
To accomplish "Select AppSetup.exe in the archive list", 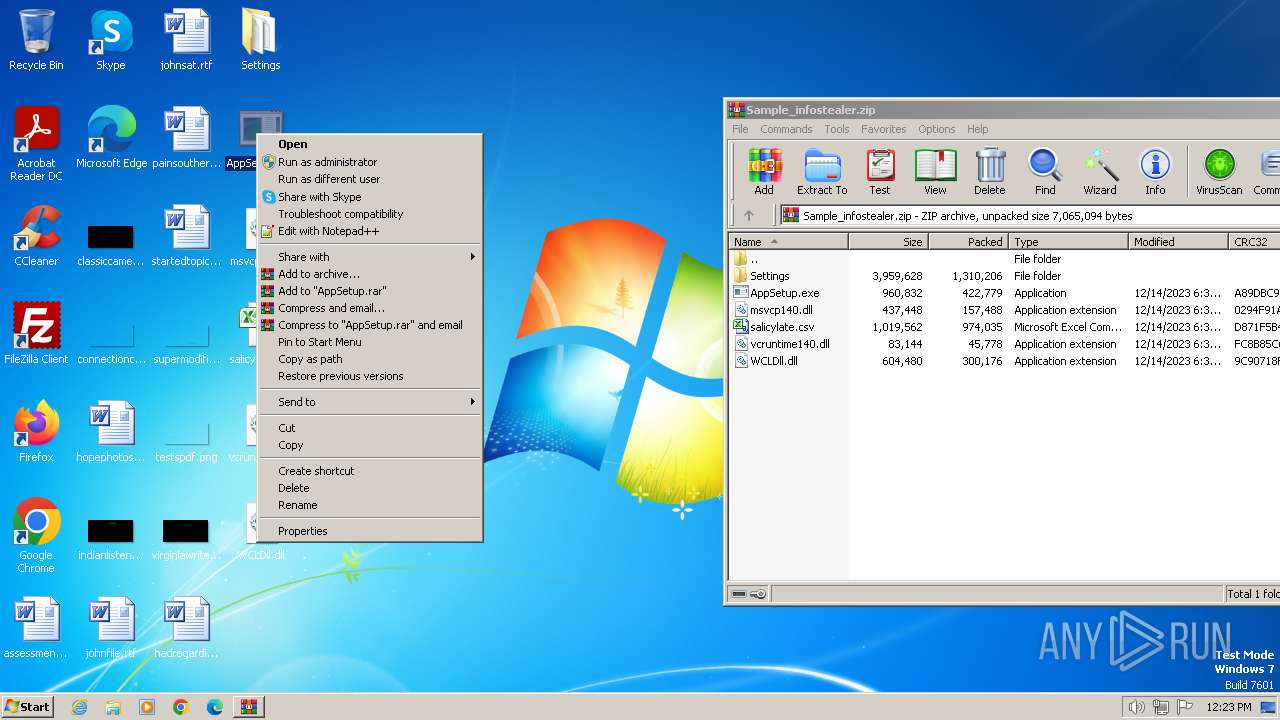I will [x=784, y=293].
